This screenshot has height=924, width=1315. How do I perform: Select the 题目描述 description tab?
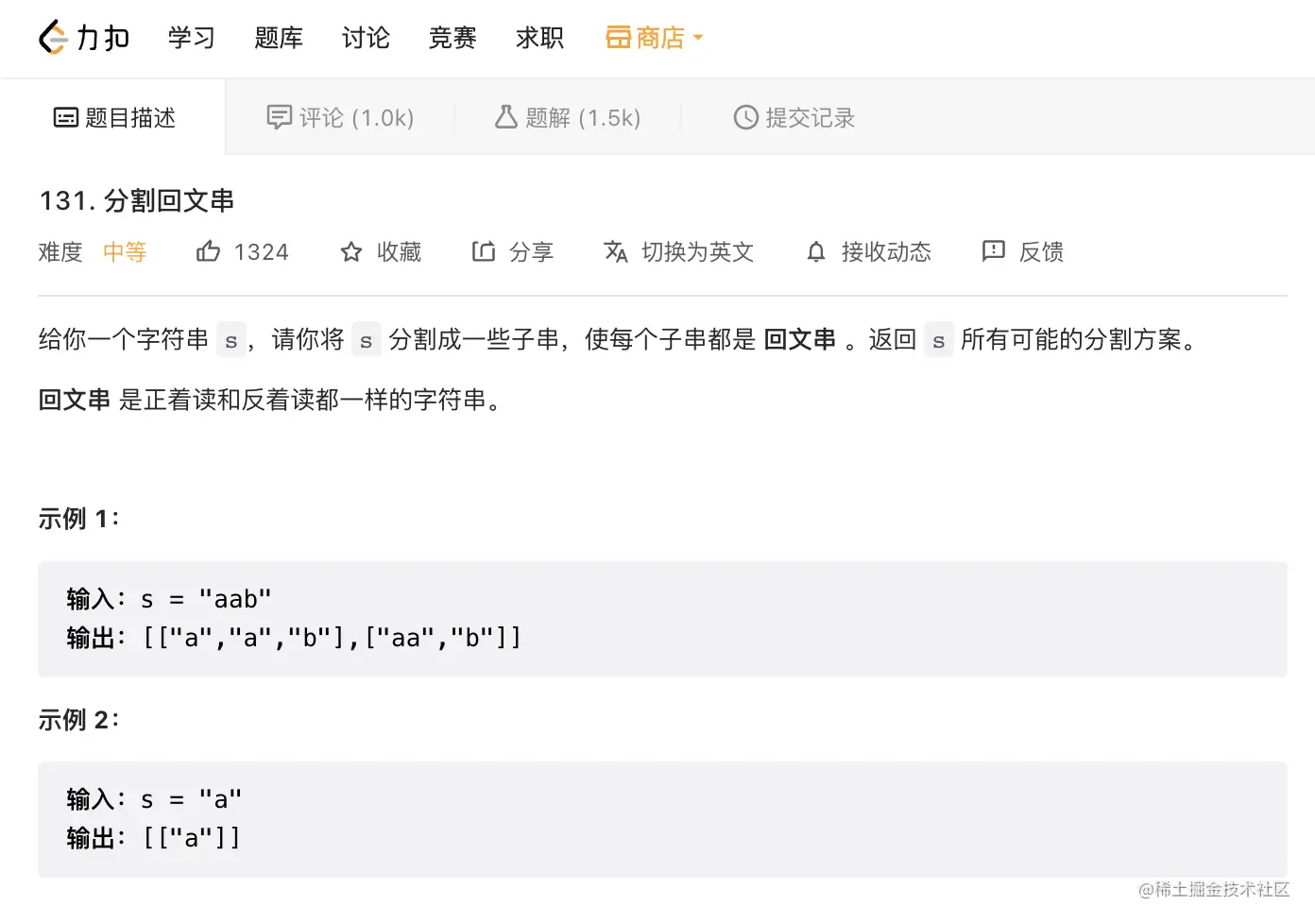[114, 117]
